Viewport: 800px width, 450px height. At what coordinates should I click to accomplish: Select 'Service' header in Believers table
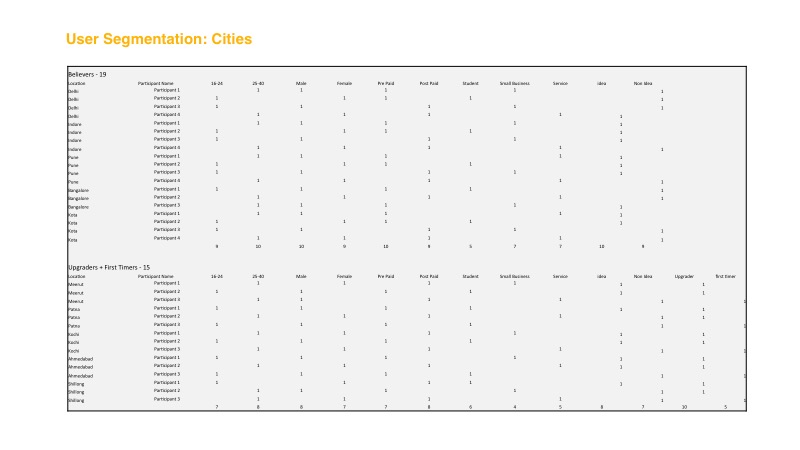click(x=560, y=83)
